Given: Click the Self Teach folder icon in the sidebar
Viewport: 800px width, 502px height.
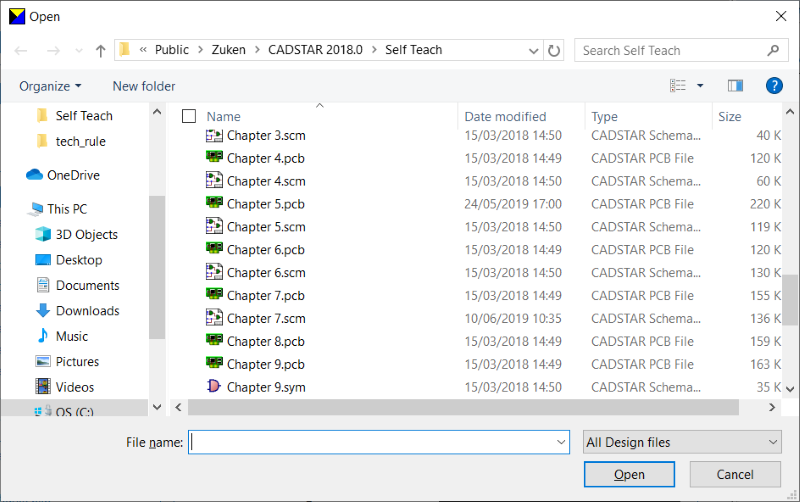Looking at the screenshot, I should [x=42, y=115].
